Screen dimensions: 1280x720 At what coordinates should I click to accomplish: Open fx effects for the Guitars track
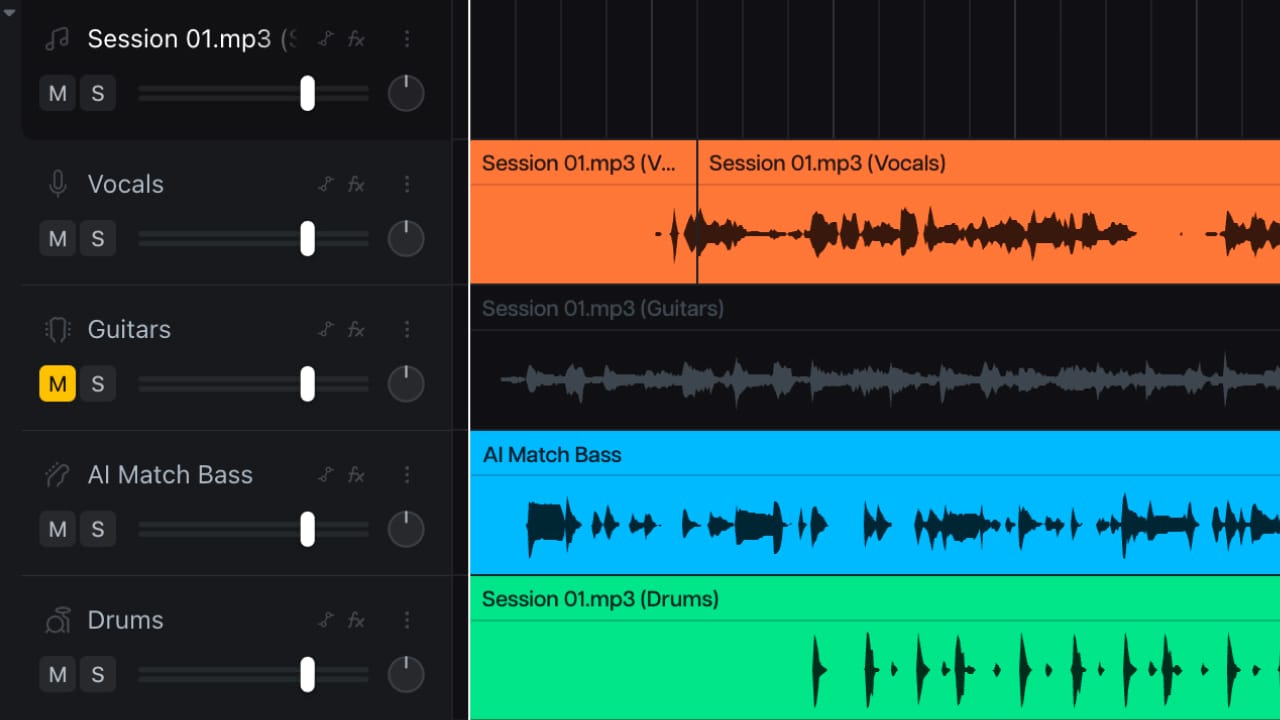tap(356, 329)
